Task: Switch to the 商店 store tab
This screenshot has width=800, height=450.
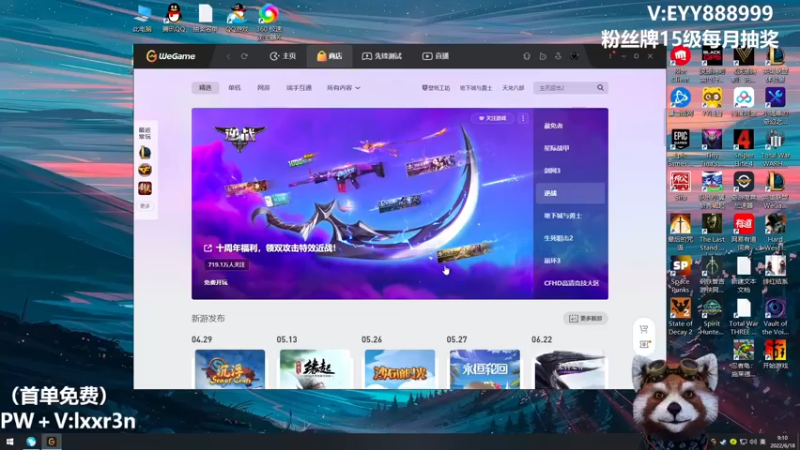Action: click(x=329, y=56)
